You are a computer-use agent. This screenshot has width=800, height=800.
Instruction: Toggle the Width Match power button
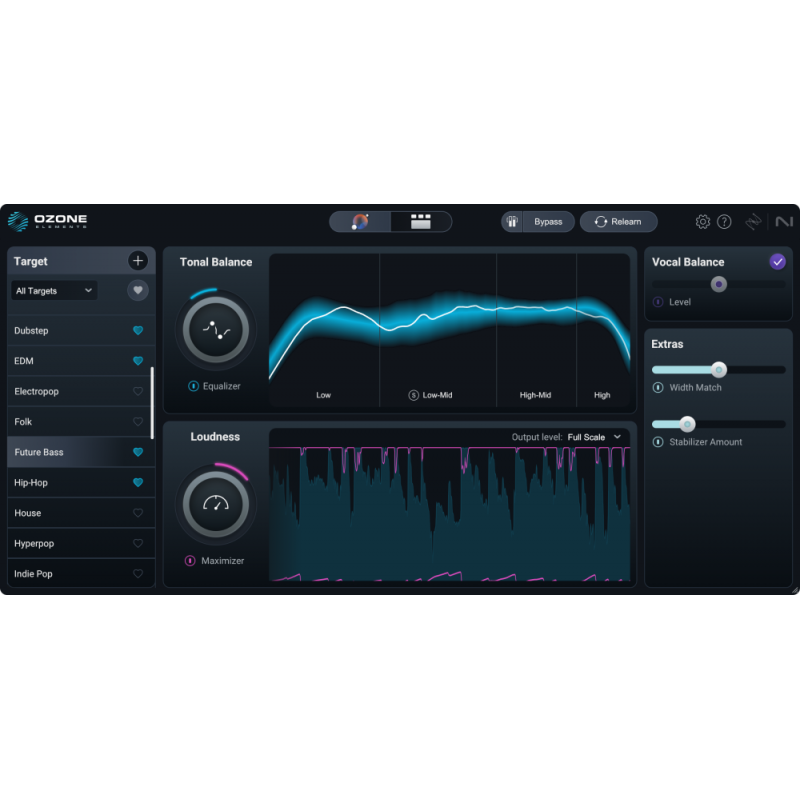point(658,388)
